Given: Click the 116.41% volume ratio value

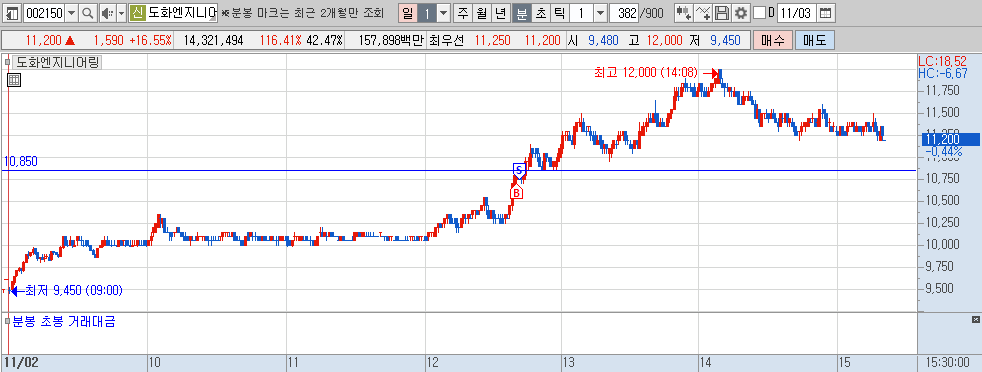Looking at the screenshot, I should (281, 41).
